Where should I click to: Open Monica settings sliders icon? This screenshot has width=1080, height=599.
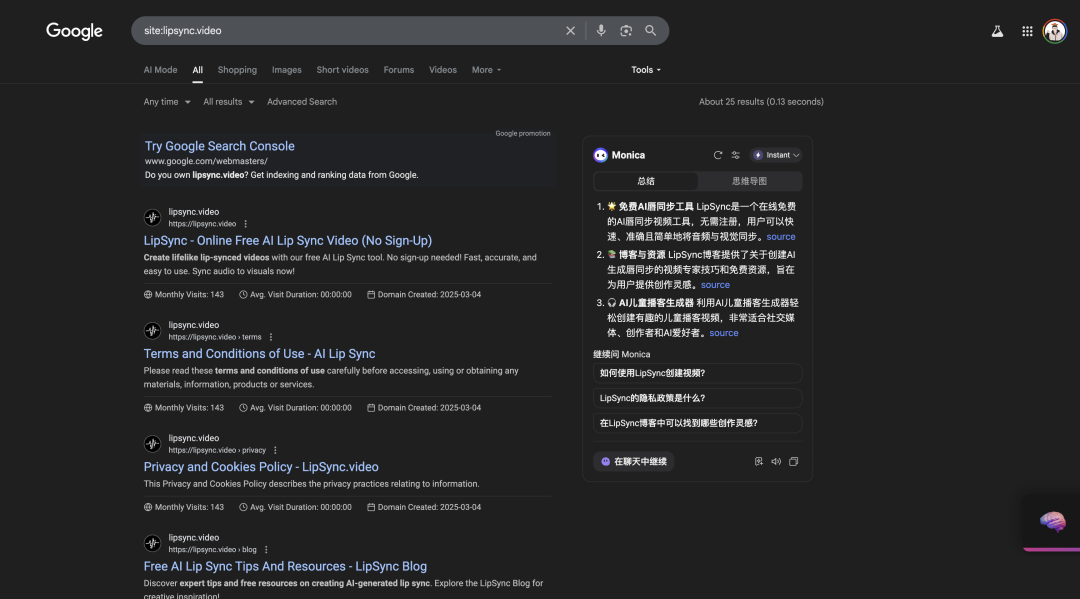tap(736, 155)
